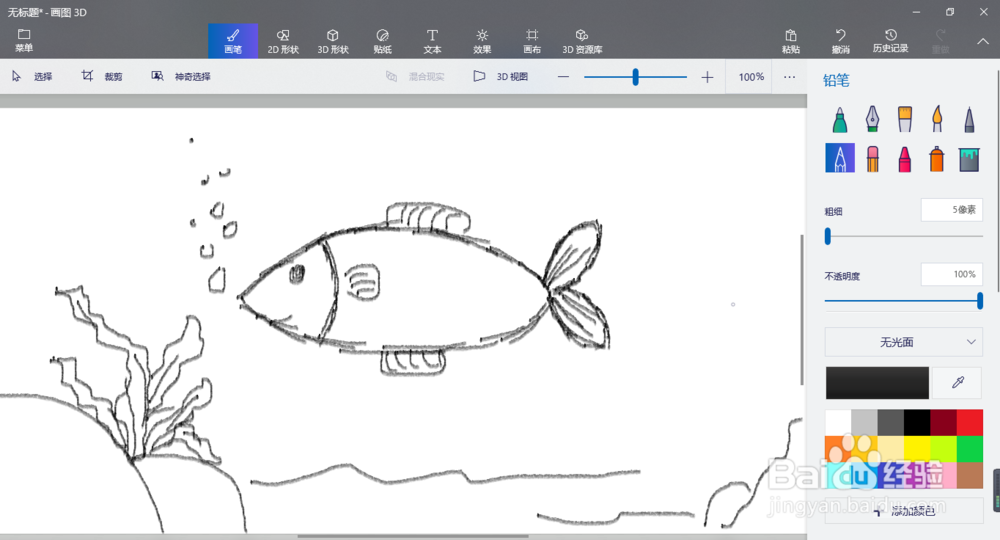
Task: Choose the green color swatch
Action: pyautogui.click(x=969, y=449)
